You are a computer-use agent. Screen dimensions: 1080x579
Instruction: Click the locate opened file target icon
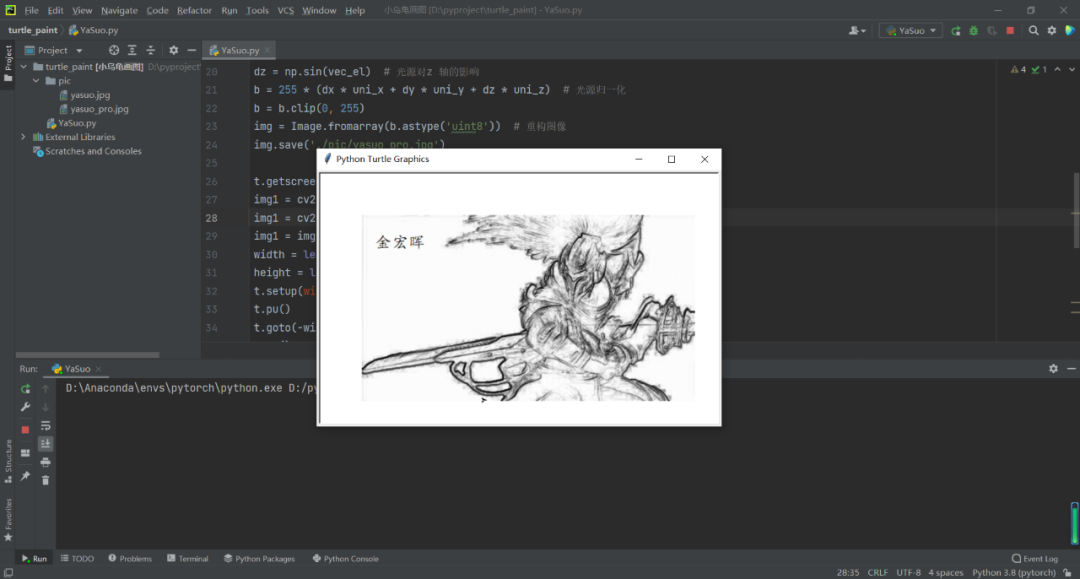point(114,50)
